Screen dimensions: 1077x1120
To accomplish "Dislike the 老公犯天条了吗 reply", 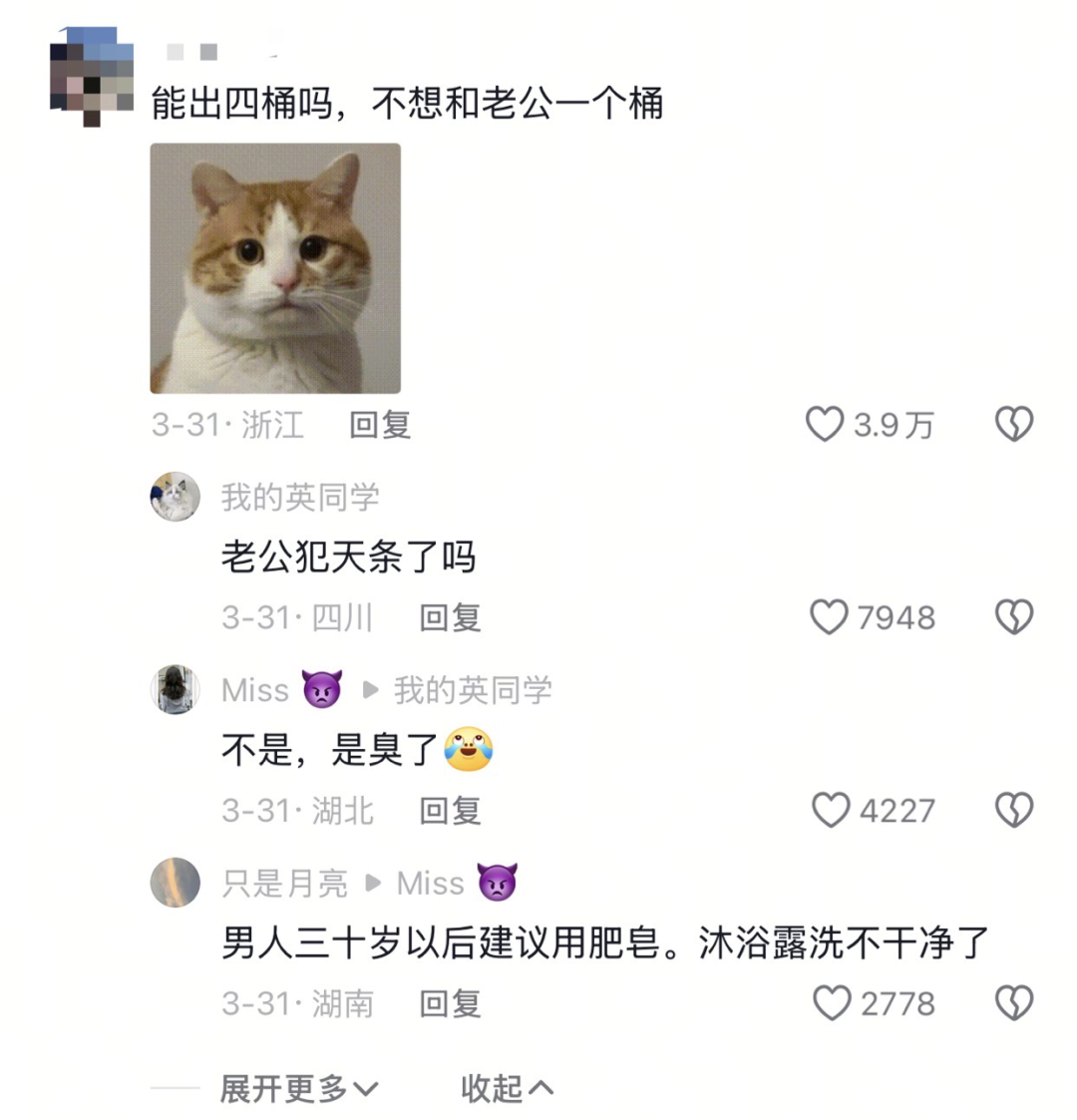I will click(x=1014, y=617).
